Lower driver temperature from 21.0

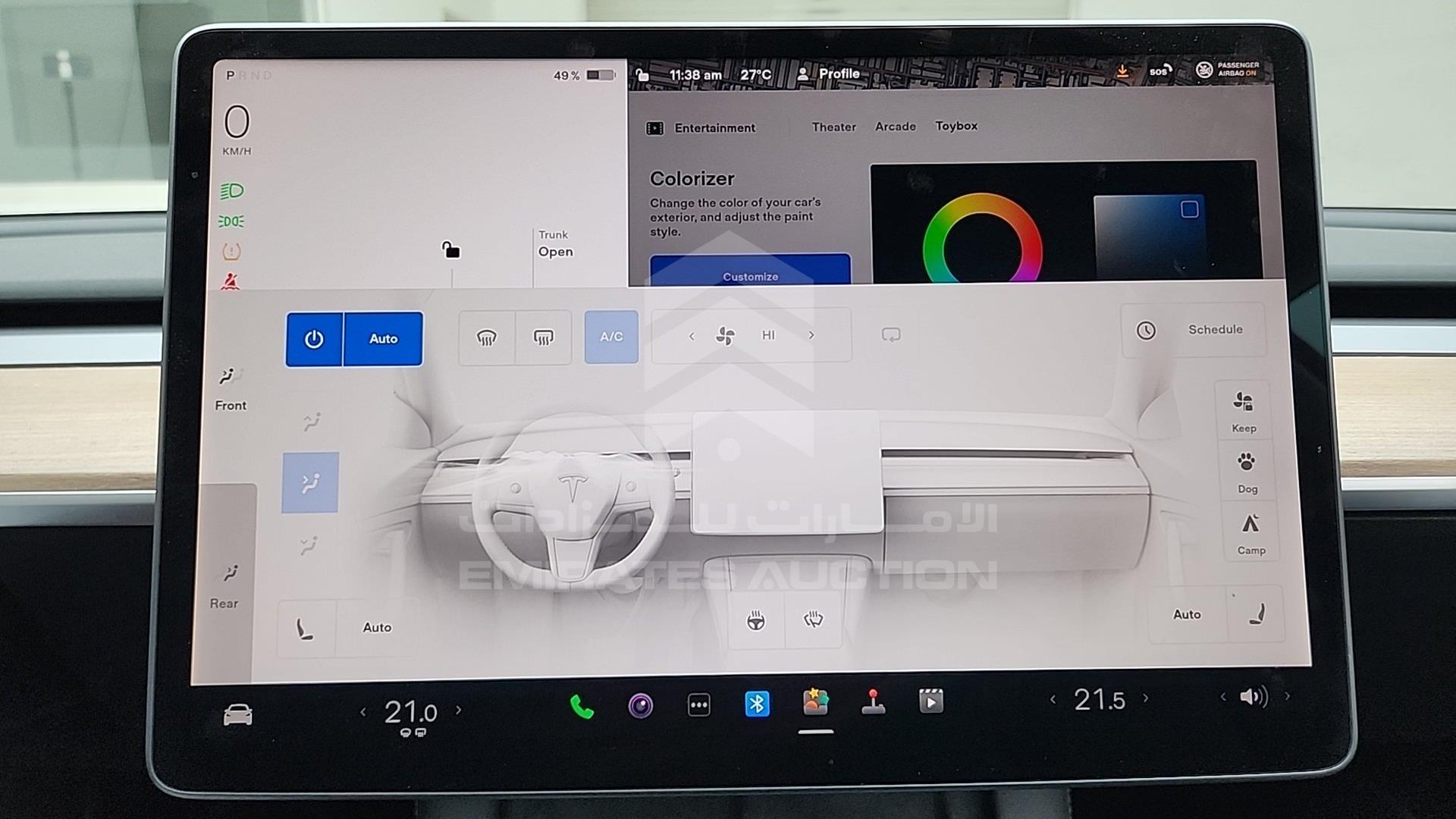(362, 712)
